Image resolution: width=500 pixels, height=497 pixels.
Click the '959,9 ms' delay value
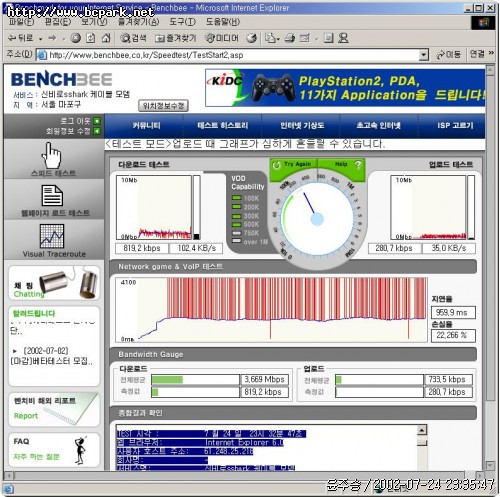[x=453, y=313]
